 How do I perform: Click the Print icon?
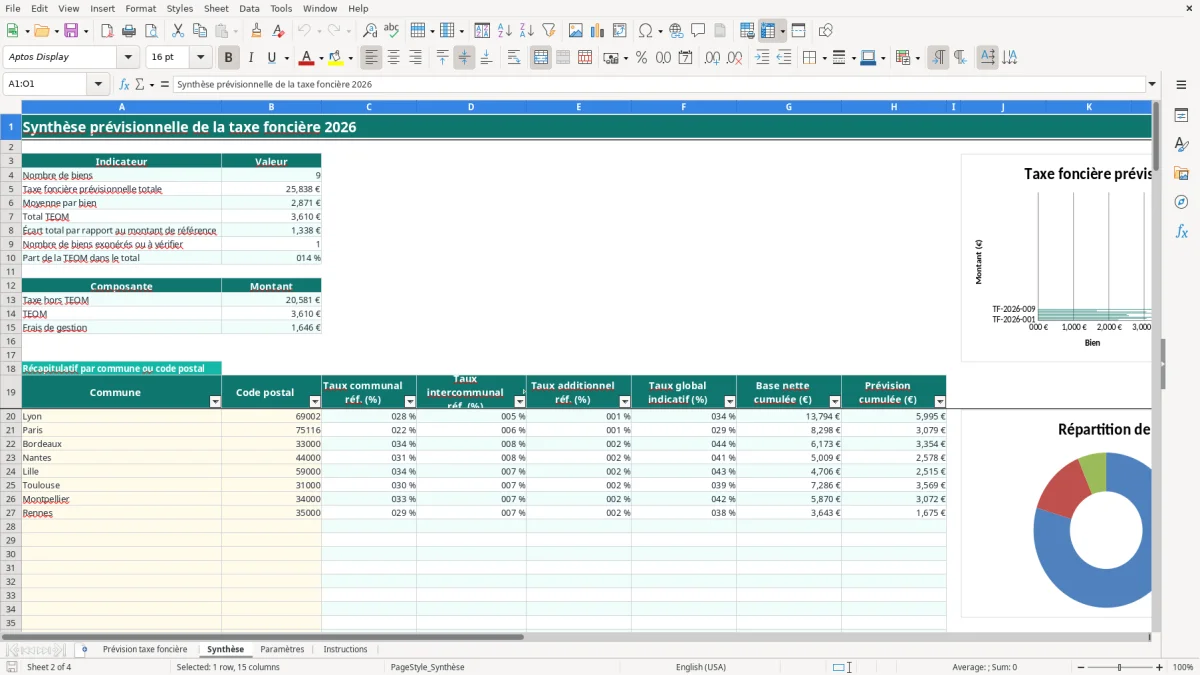coord(129,31)
